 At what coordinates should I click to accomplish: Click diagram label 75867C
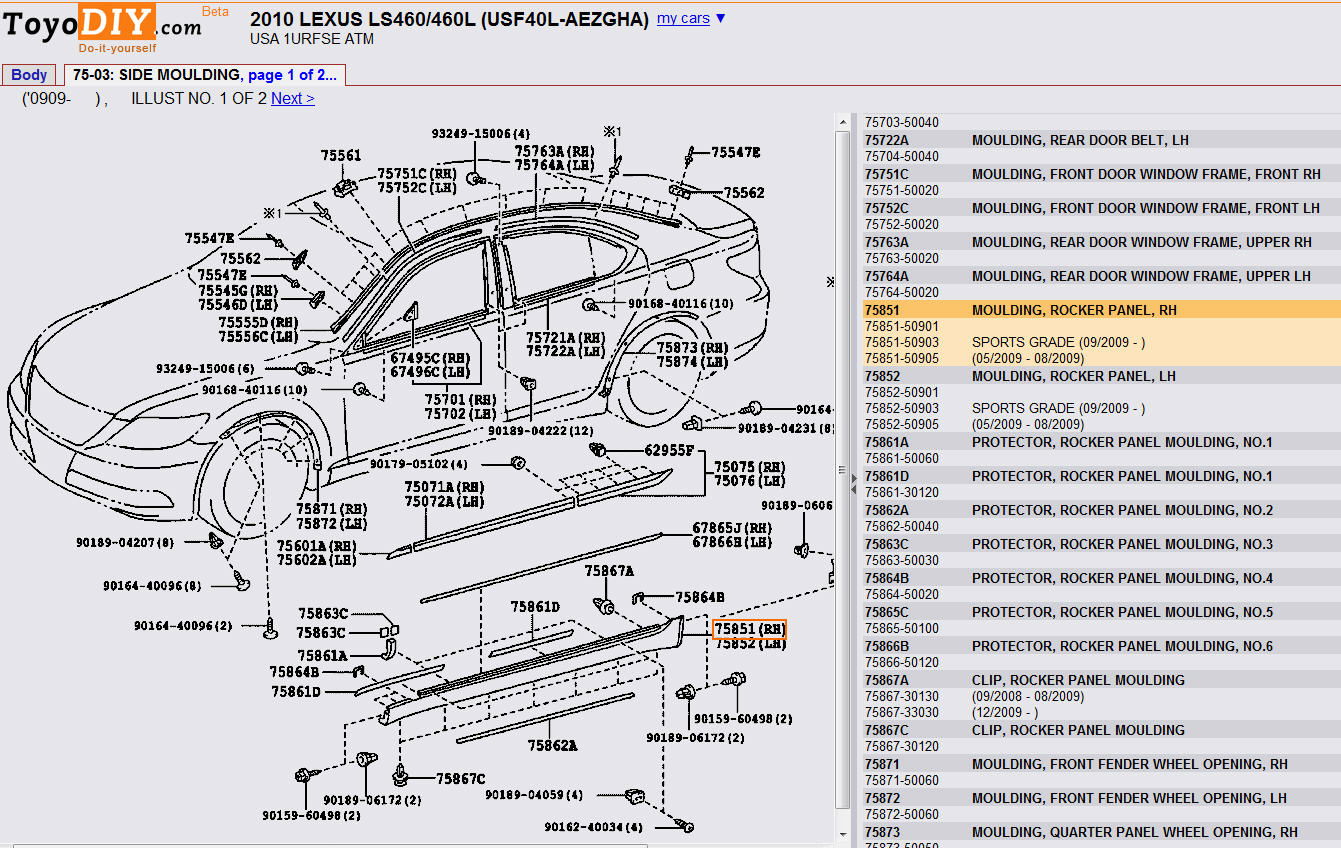click(460, 778)
